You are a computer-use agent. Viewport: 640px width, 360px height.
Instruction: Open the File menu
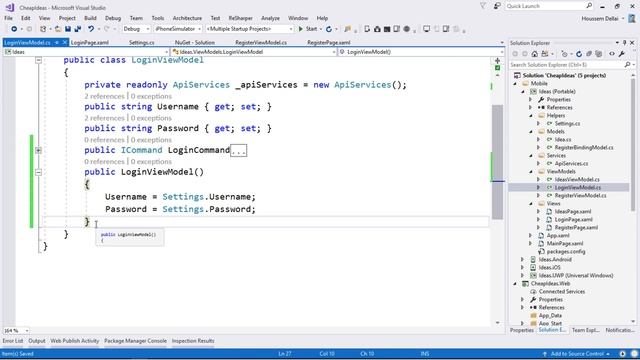point(8,18)
